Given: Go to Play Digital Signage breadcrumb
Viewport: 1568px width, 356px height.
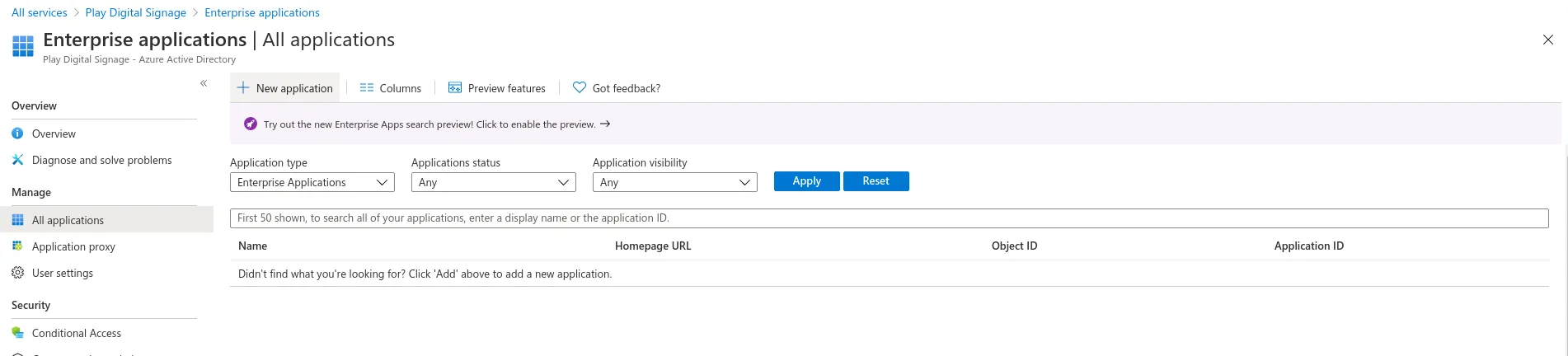Looking at the screenshot, I should point(136,12).
